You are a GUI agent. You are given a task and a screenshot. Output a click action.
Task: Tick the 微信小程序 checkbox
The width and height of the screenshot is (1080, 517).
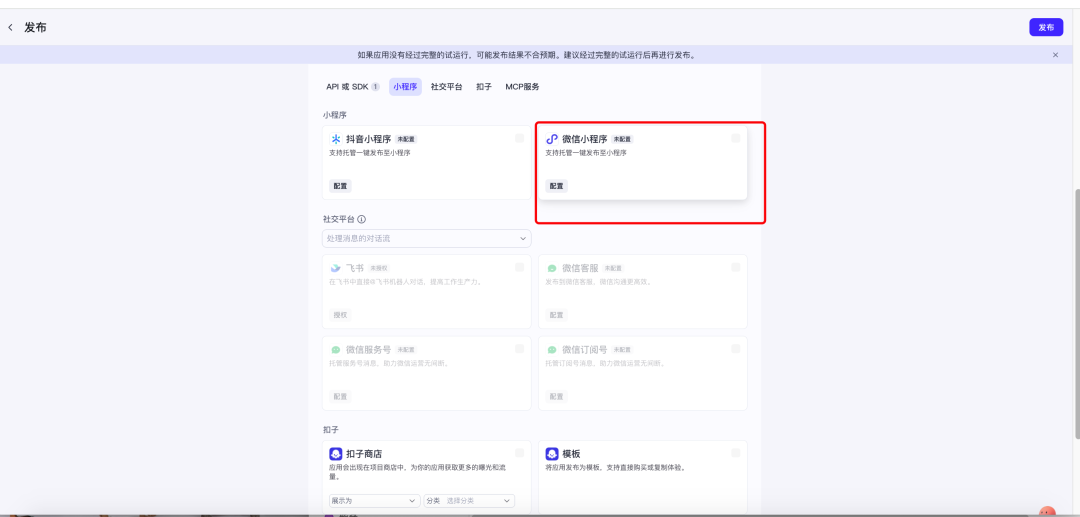click(736, 138)
